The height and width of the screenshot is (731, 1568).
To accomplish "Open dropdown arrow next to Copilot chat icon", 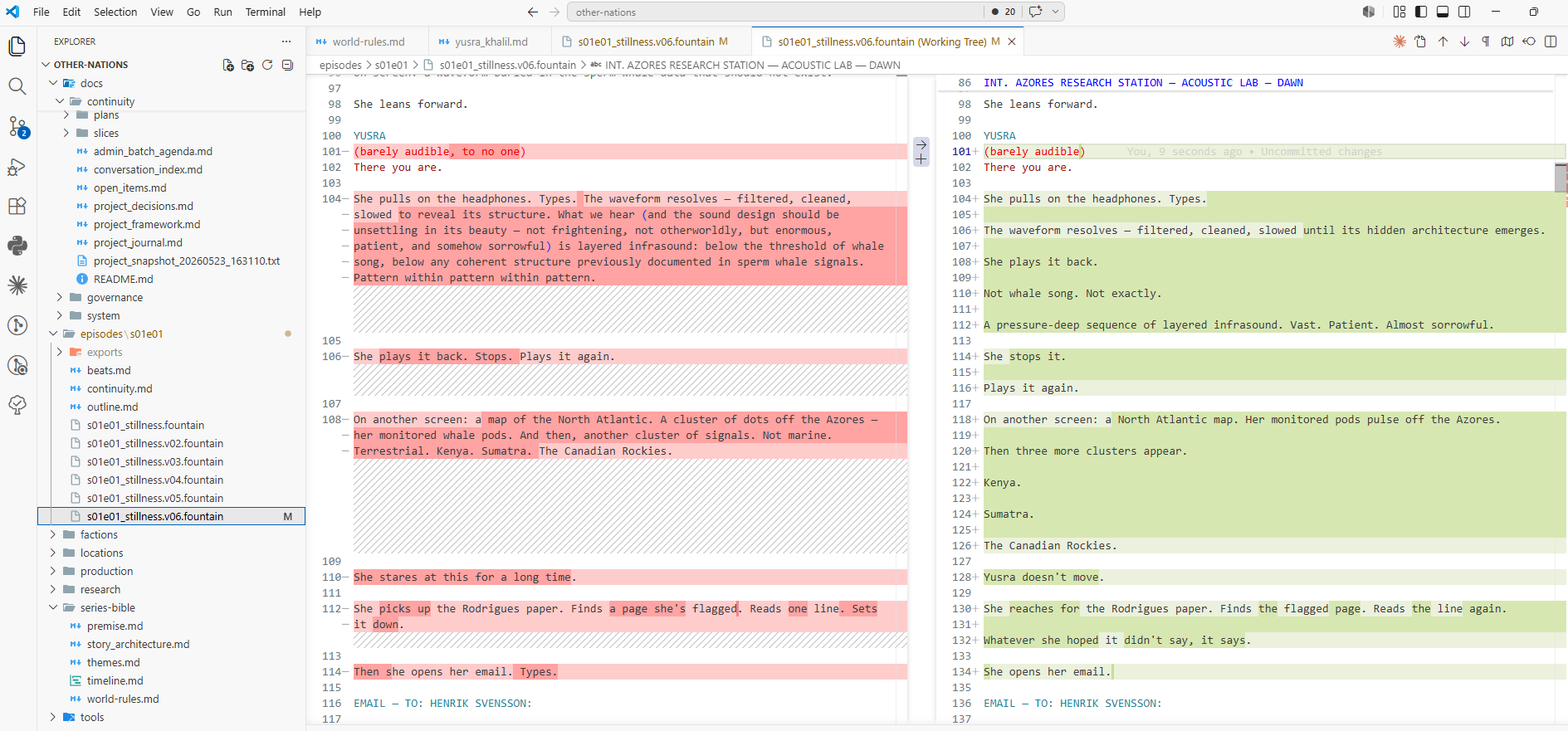I will [1056, 12].
